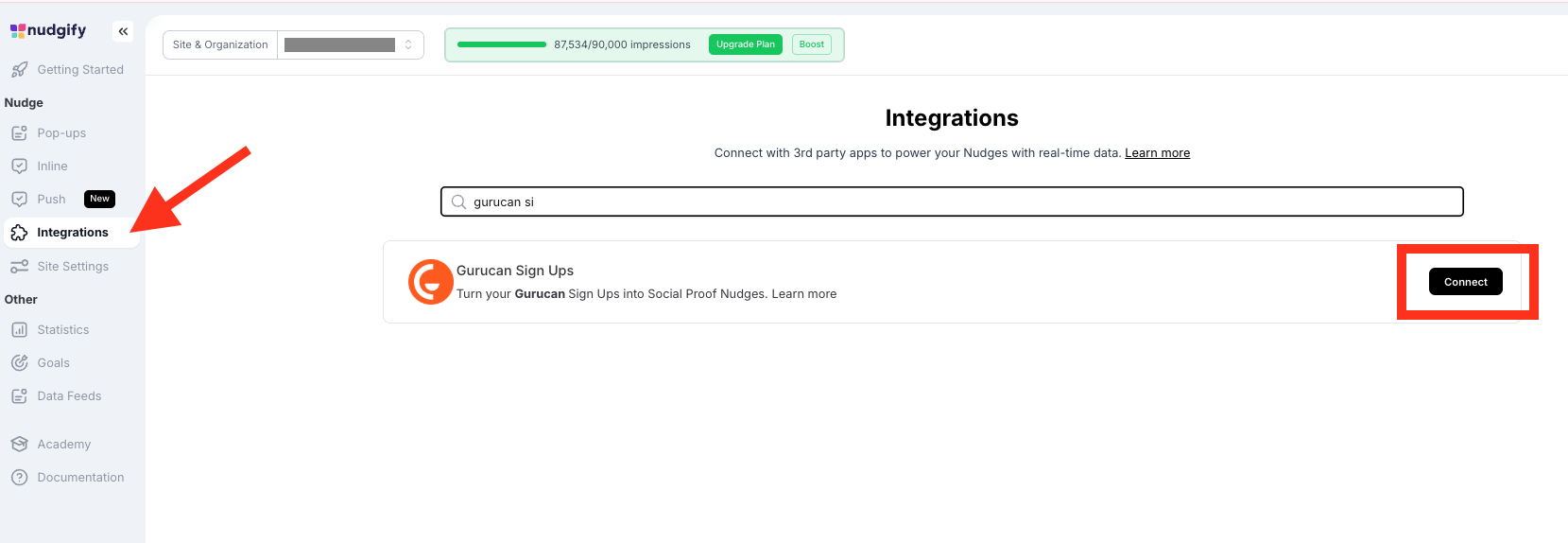
Task: Click the impressions progress bar
Action: pos(502,44)
